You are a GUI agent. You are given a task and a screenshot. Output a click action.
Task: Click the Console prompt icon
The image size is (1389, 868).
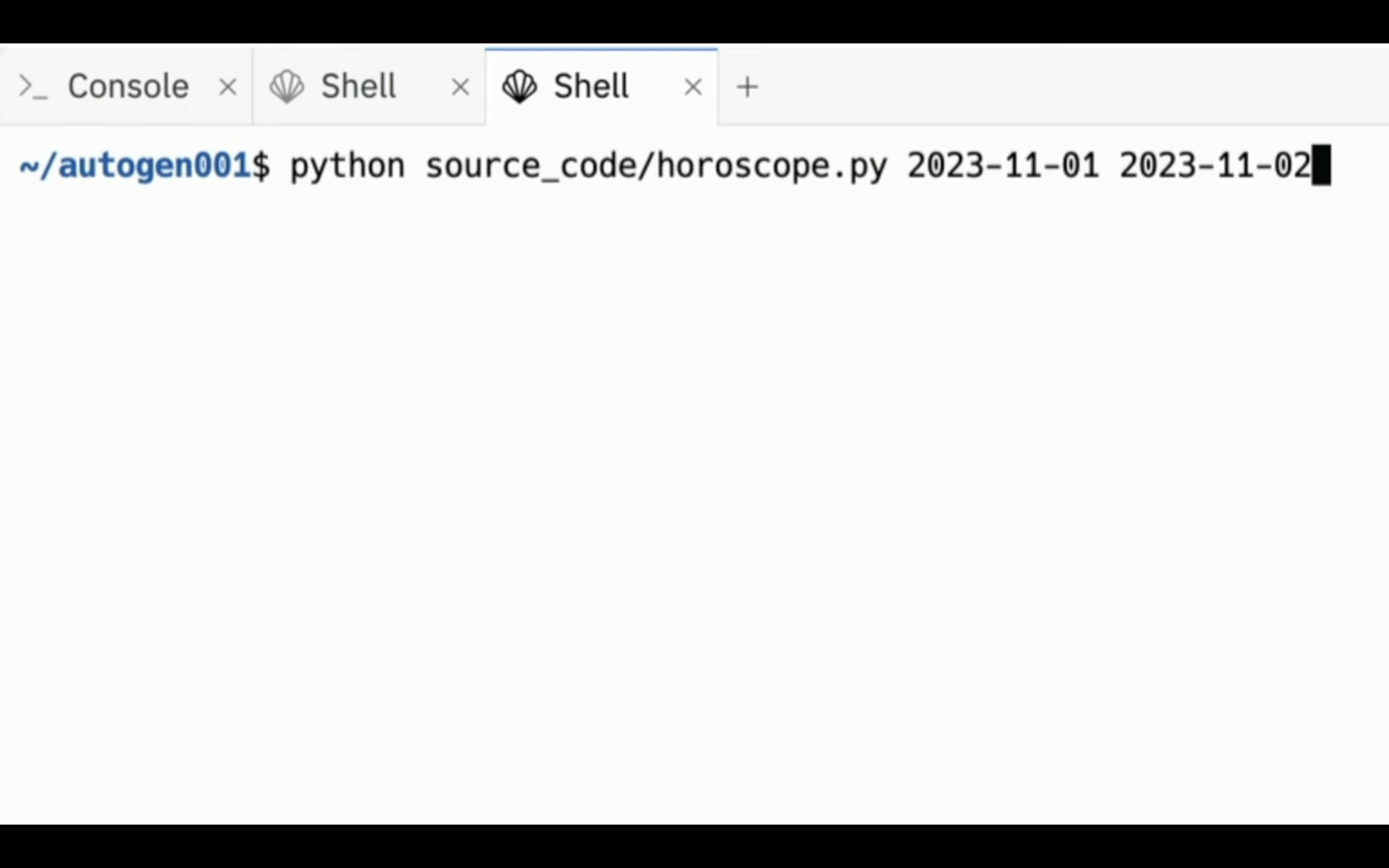33,87
